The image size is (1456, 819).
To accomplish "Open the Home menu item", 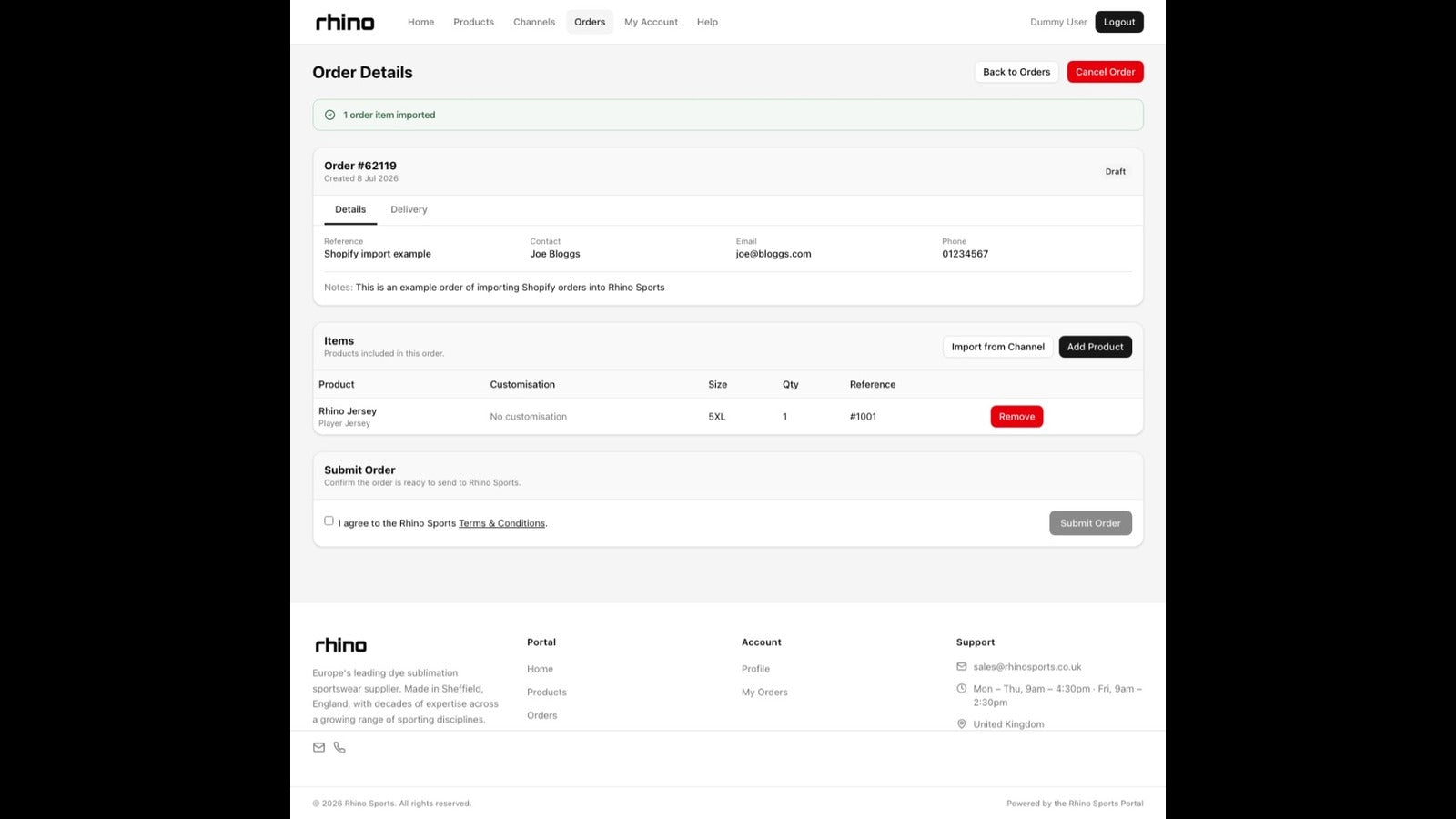I will [420, 22].
